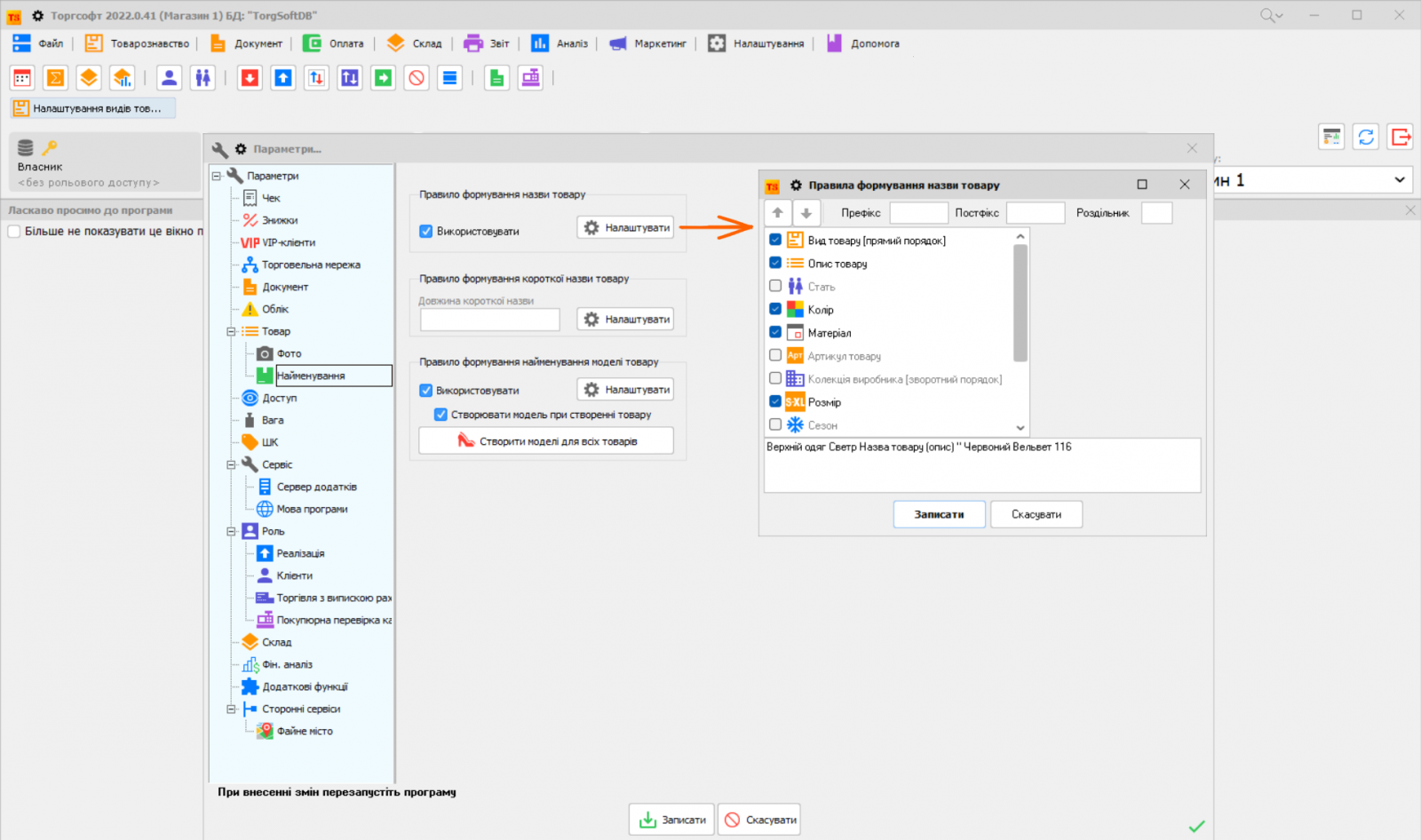This screenshot has width=1421, height=840.
Task: Click the green right-arrow toolbar icon
Action: [383, 78]
